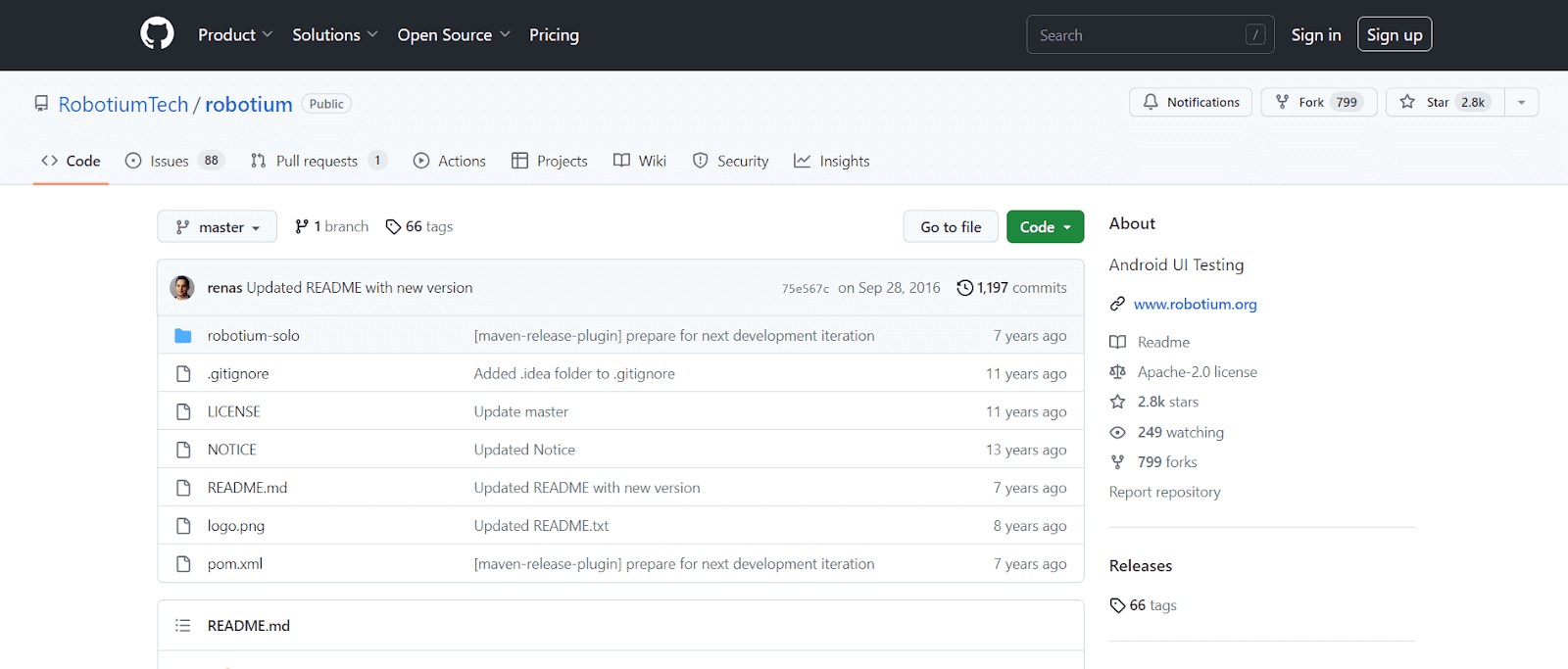Star the robotium repository
The height and width of the screenshot is (669, 1568).
1440,102
